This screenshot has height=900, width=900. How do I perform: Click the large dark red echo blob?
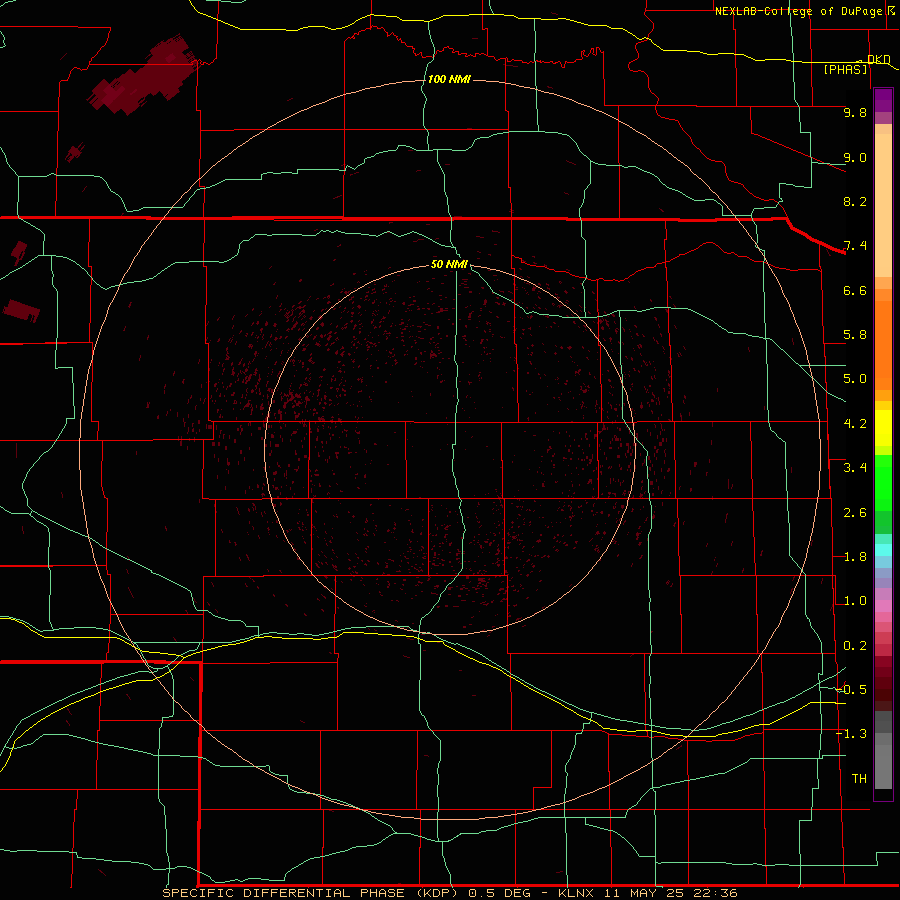pos(143,77)
